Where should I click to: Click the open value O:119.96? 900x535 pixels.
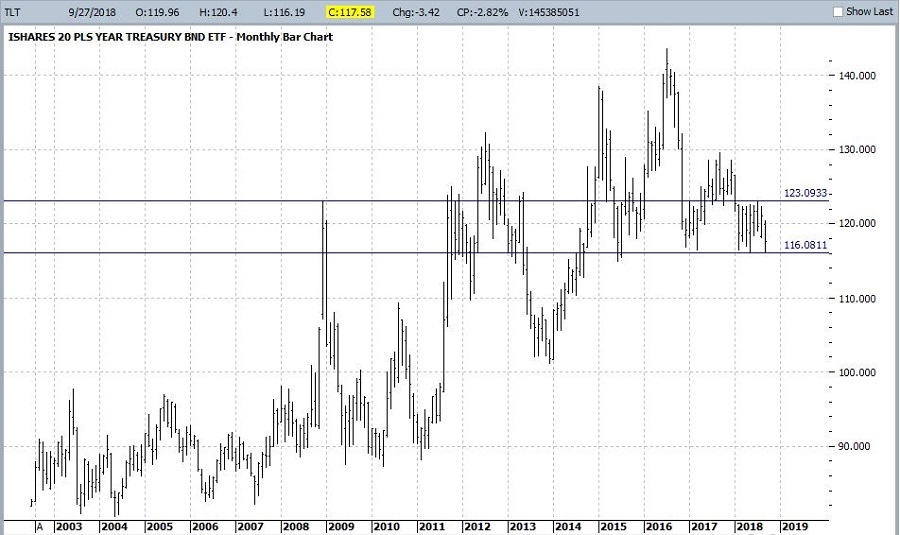[x=157, y=12]
